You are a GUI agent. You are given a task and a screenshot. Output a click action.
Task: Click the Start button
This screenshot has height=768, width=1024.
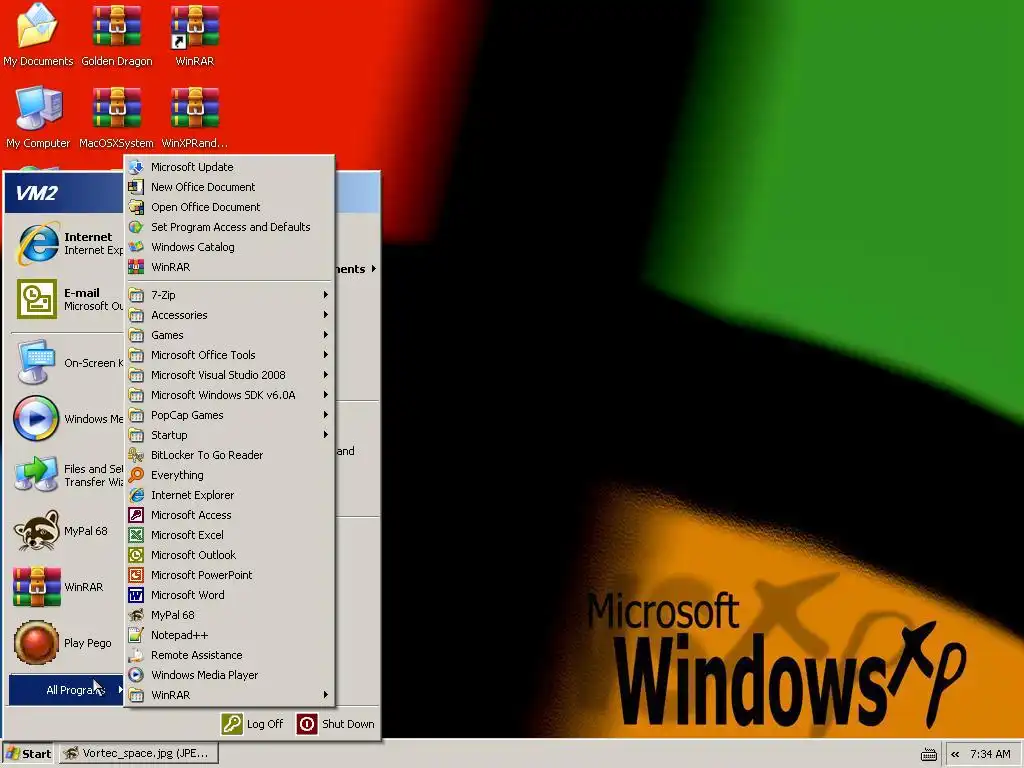coord(29,754)
